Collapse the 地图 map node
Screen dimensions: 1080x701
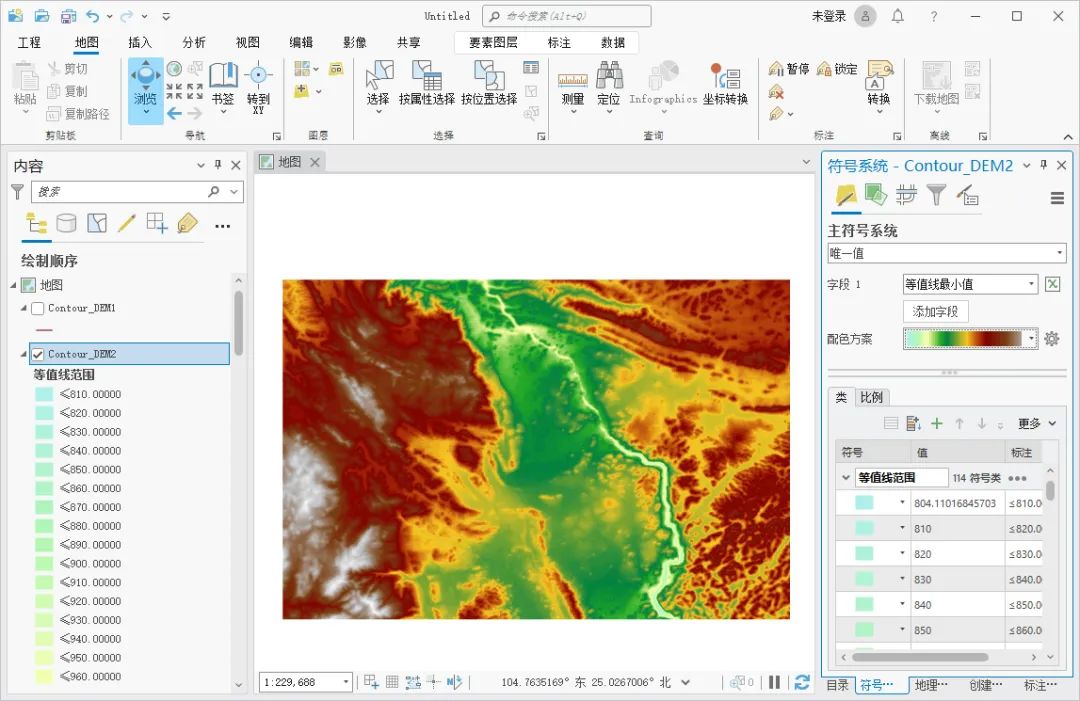[x=13, y=285]
